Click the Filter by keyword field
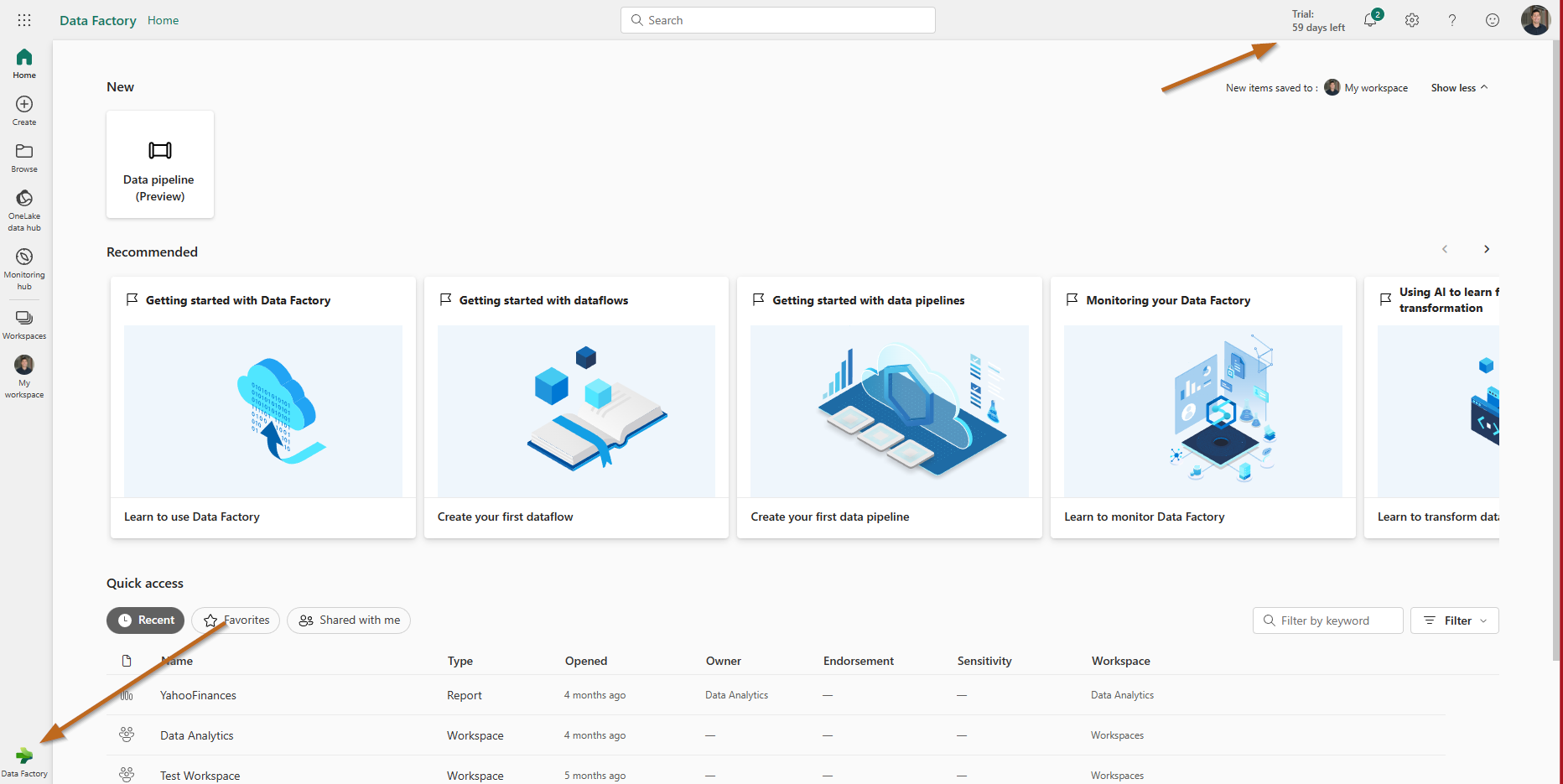Screen dimensions: 1563x784 click(1328, 620)
